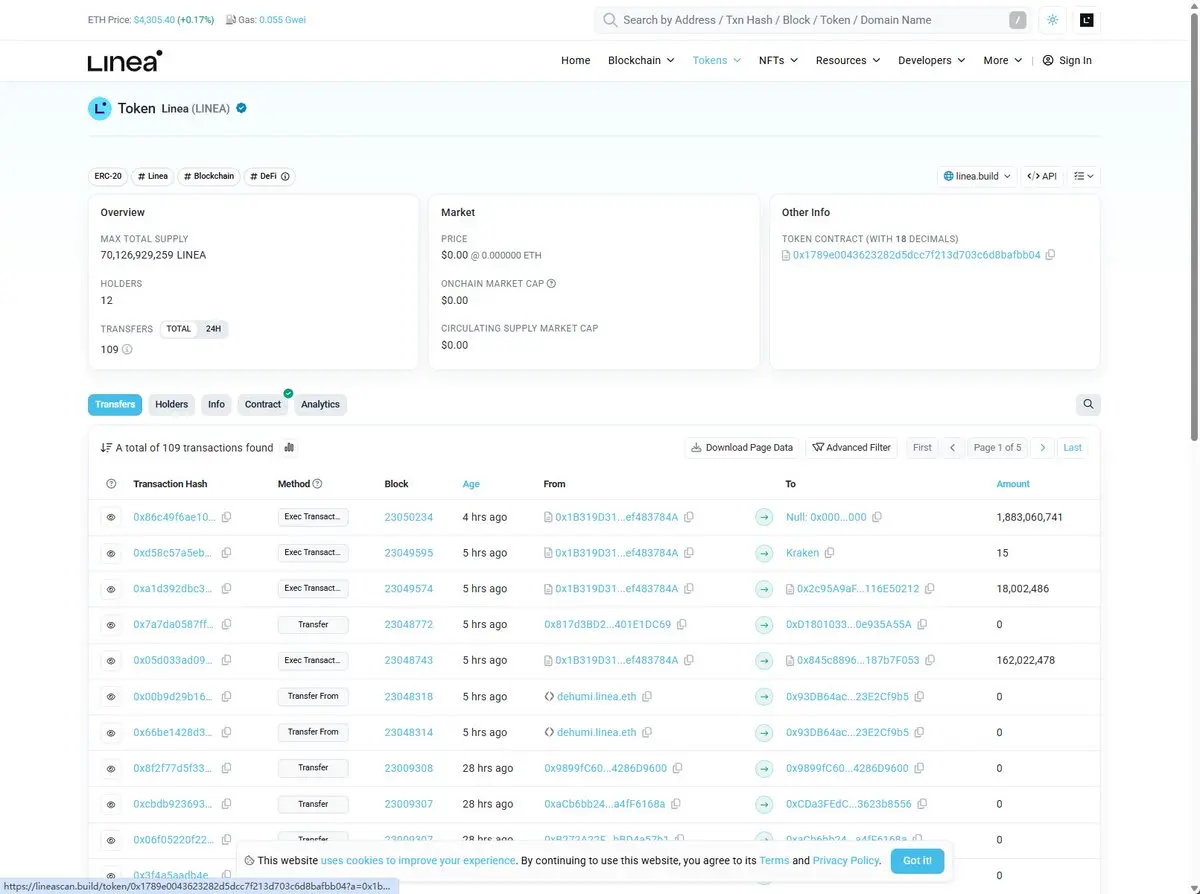Click the Method column info icon
The height and width of the screenshot is (894, 1200).
click(317, 484)
